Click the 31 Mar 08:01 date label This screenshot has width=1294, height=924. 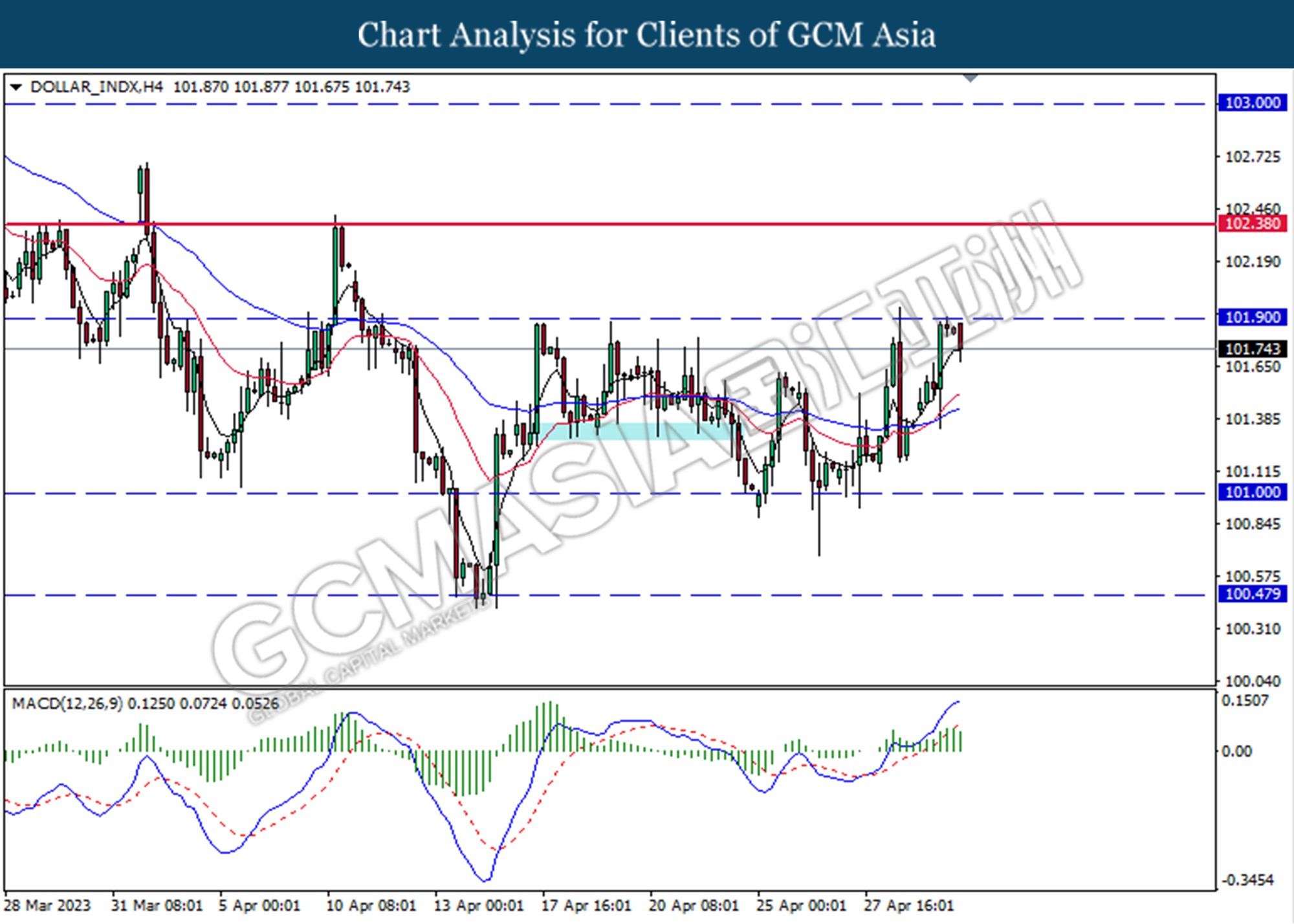157,905
